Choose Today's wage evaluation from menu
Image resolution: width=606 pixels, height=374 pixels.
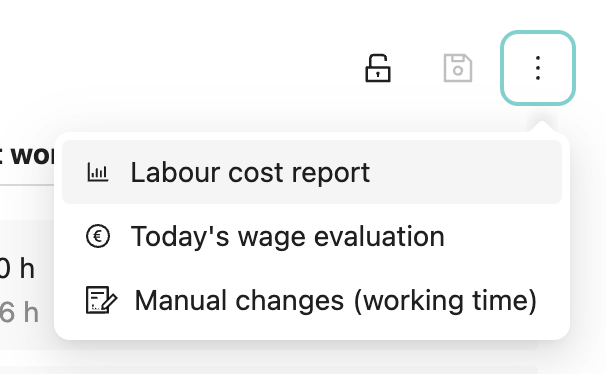click(312, 236)
